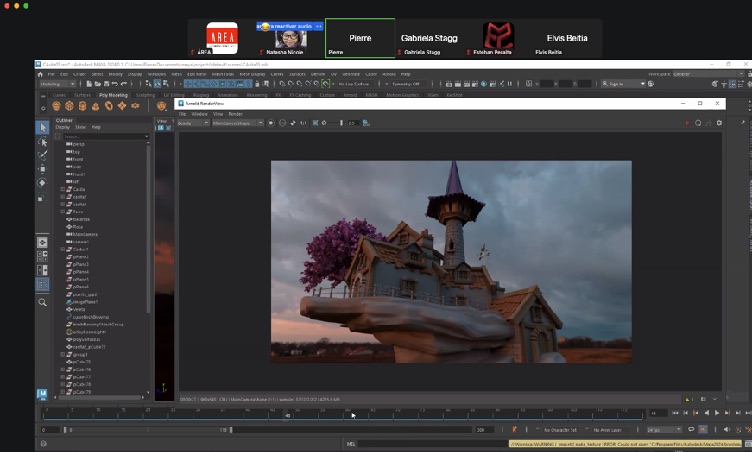Click the Outliner search field
This screenshot has width=752, height=452.
coord(106,137)
